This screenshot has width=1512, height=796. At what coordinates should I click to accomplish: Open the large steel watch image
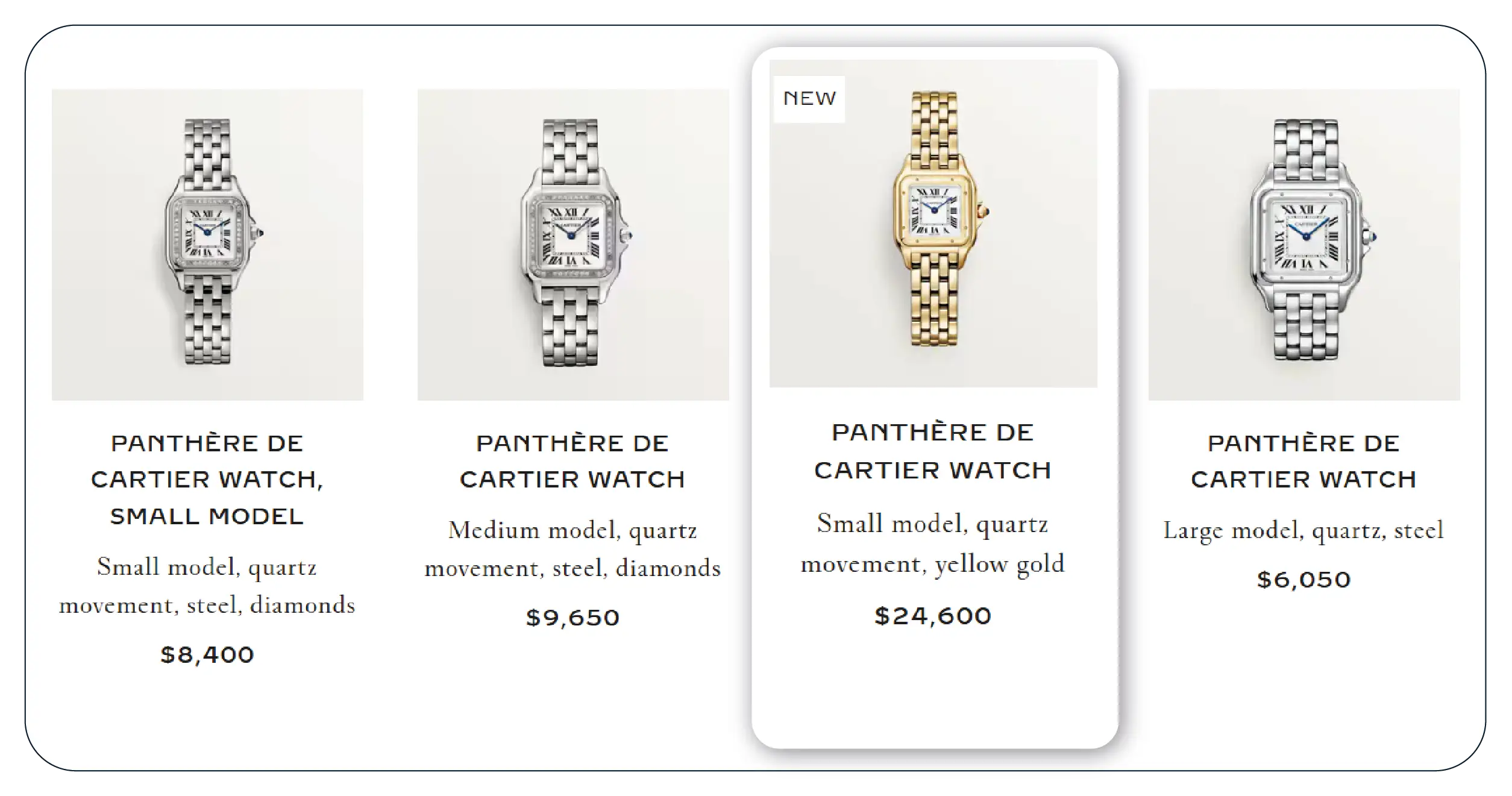tap(1304, 245)
